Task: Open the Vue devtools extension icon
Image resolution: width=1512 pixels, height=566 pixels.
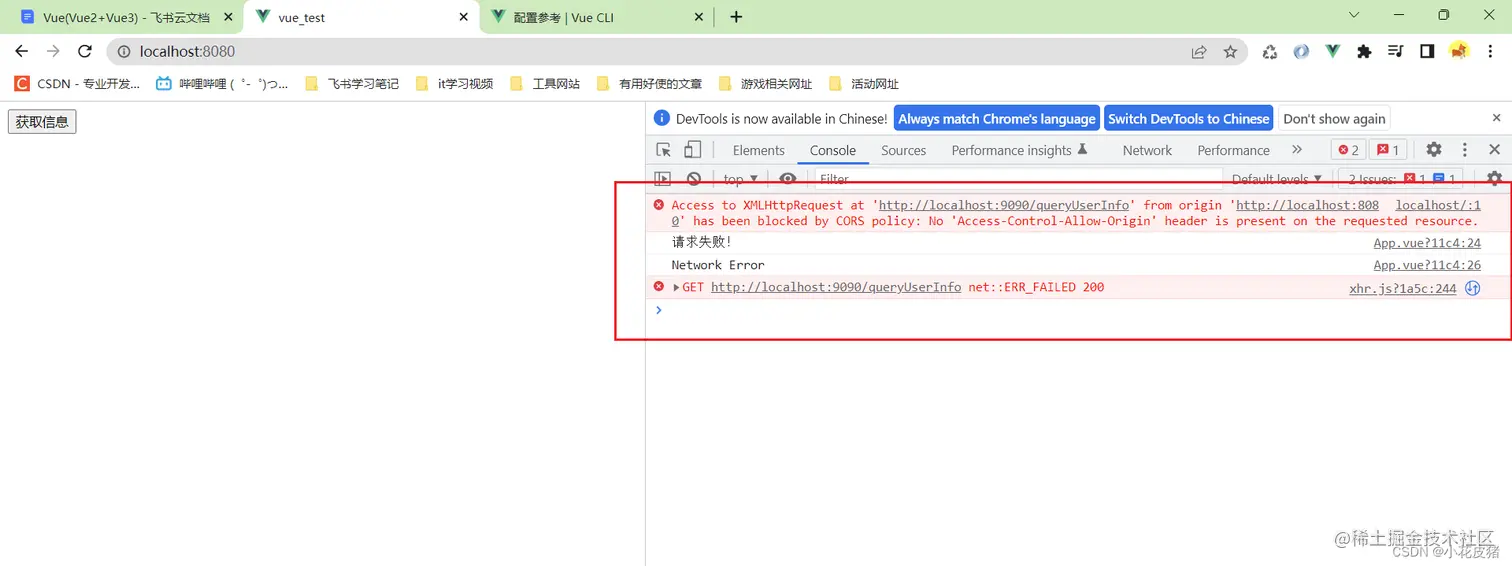Action: [1333, 52]
